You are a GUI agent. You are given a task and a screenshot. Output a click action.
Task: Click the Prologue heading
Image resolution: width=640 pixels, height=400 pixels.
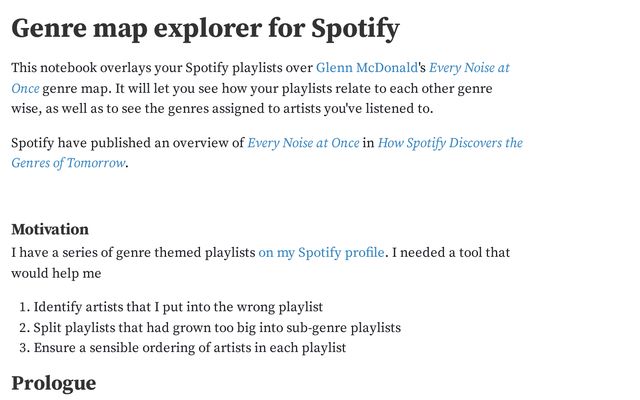(53, 383)
